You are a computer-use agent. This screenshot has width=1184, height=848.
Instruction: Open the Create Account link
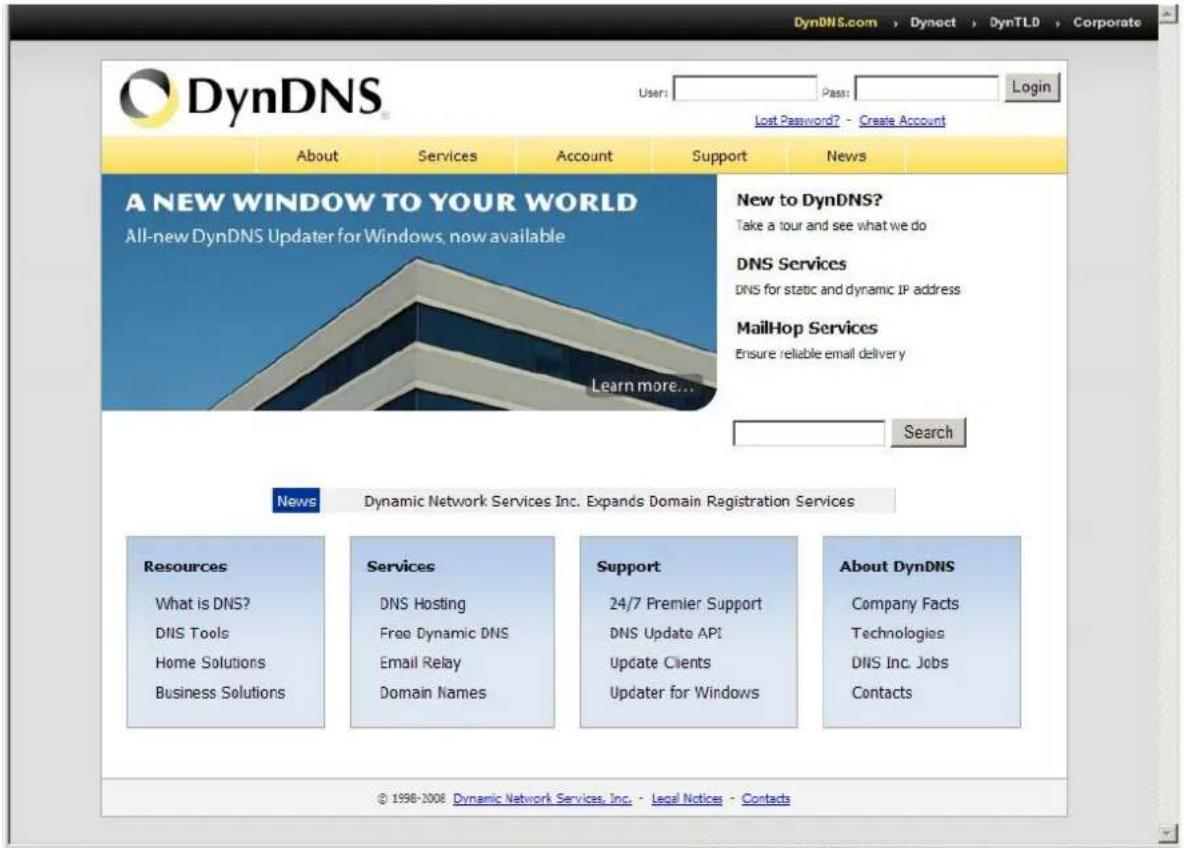(902, 120)
